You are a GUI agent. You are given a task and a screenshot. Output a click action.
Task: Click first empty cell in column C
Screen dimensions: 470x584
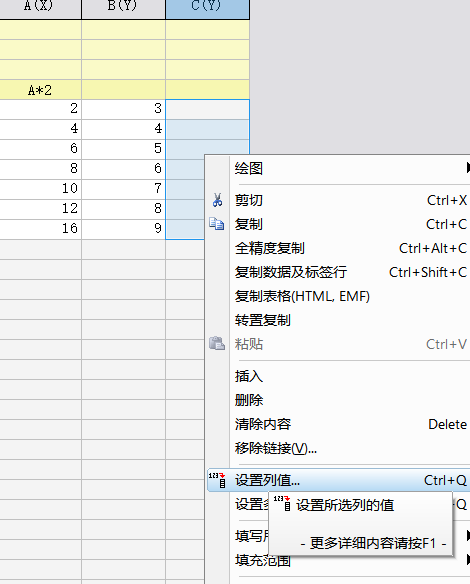[207, 110]
